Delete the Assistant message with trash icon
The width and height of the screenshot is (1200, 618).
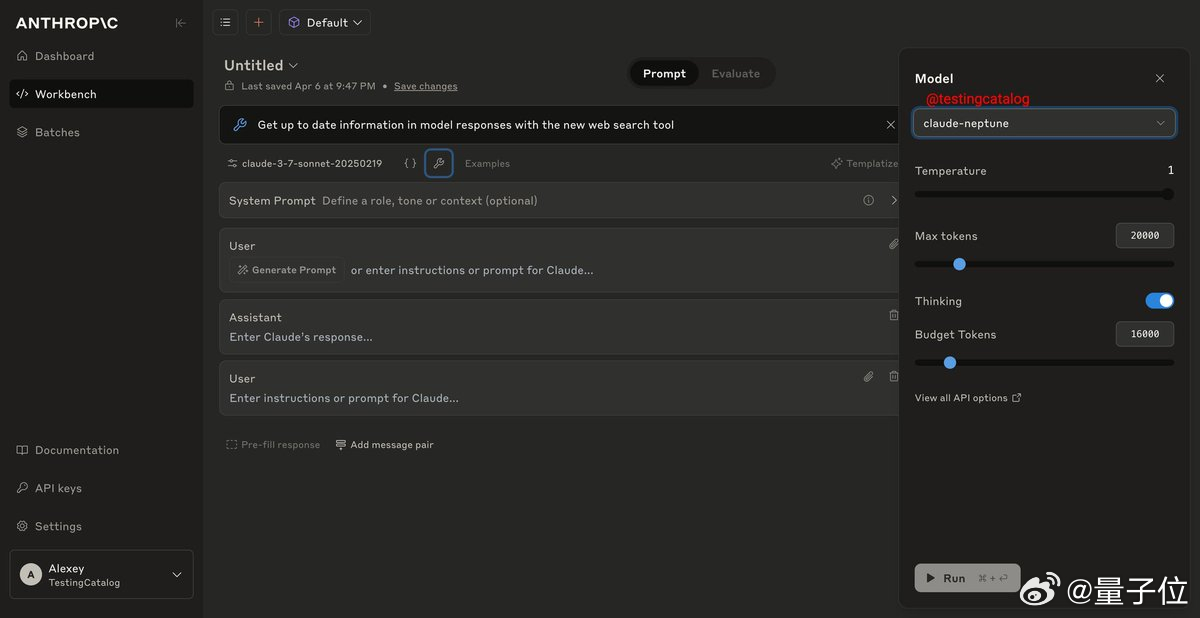pos(893,315)
